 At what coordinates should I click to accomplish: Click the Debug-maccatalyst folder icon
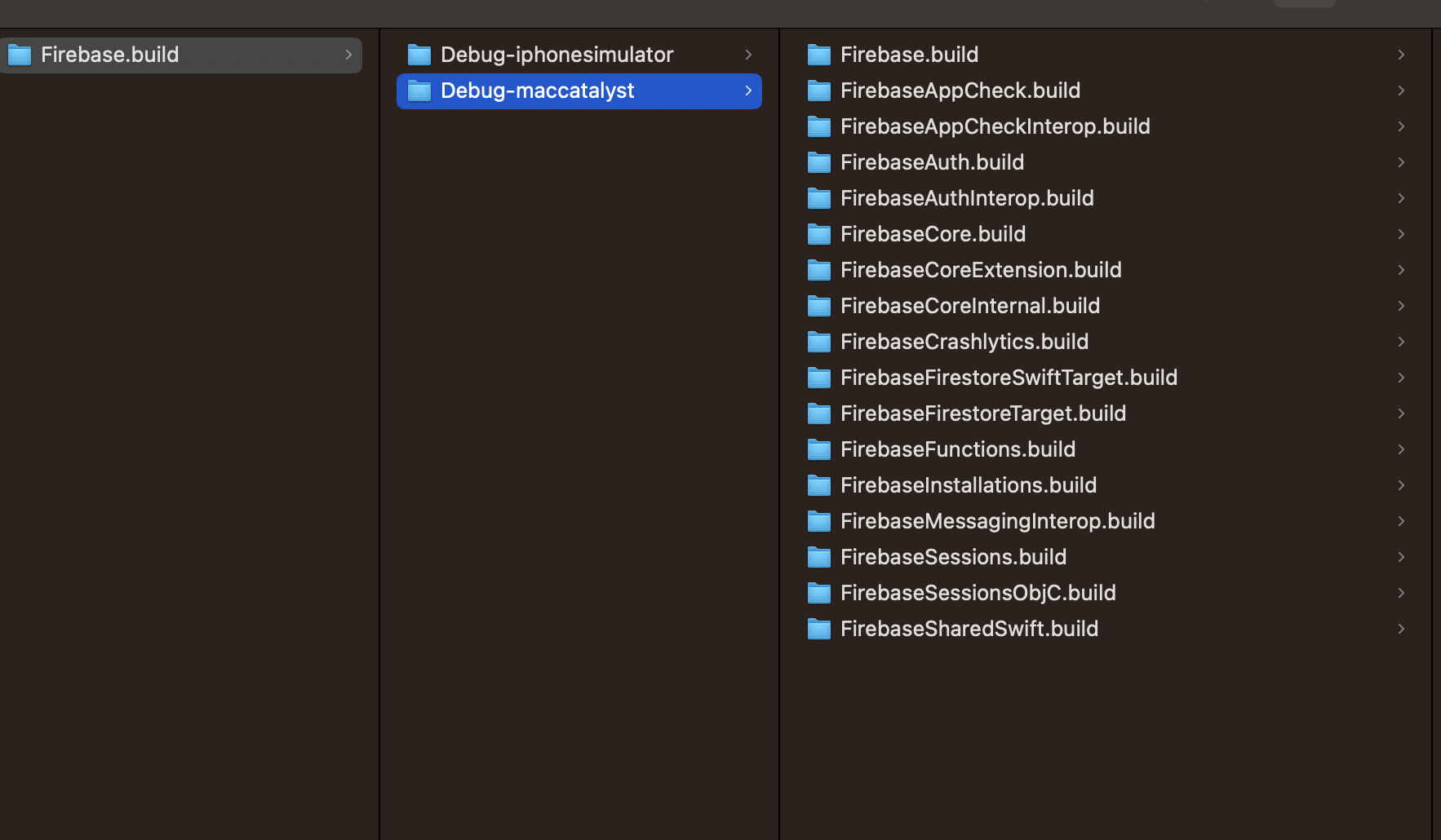[419, 91]
